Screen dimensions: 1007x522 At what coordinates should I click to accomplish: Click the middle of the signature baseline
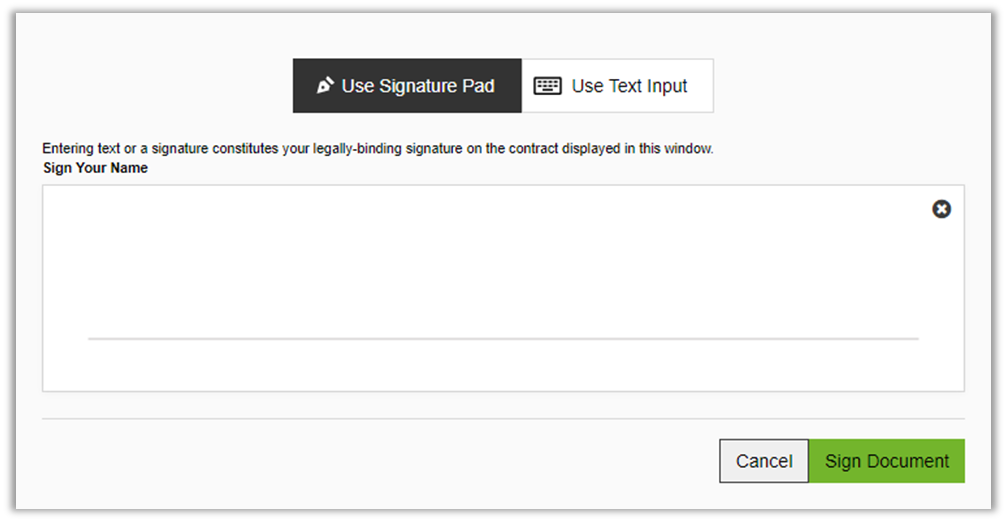click(x=503, y=339)
